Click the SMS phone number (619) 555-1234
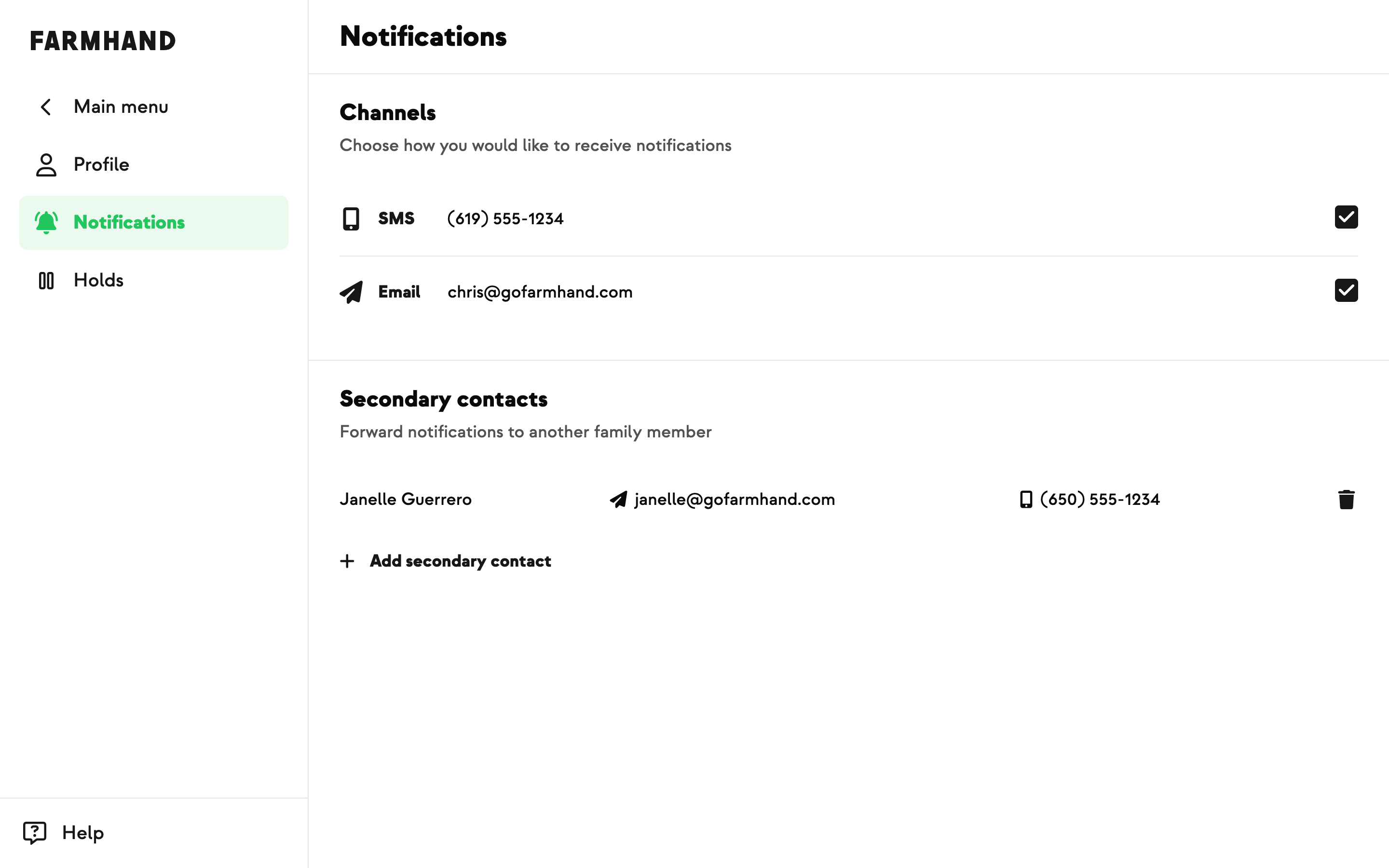 505,219
